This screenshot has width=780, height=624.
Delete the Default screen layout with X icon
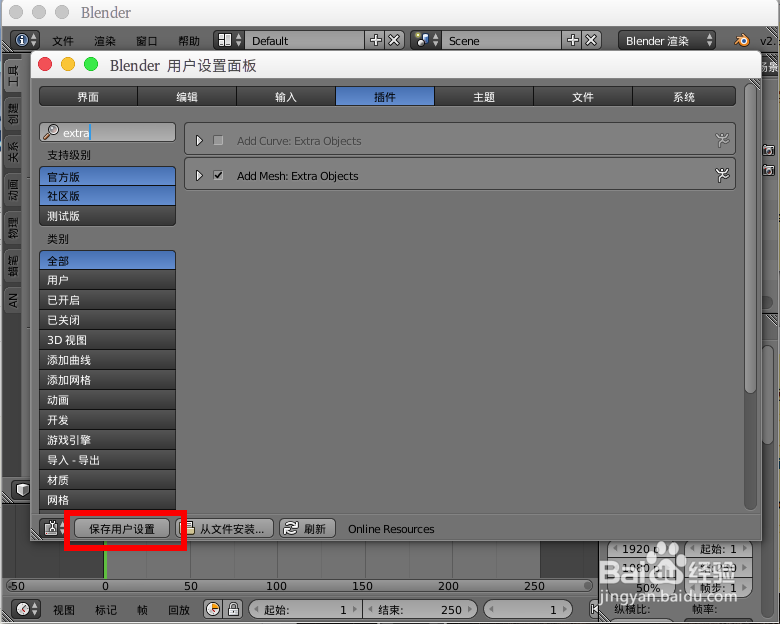(394, 40)
